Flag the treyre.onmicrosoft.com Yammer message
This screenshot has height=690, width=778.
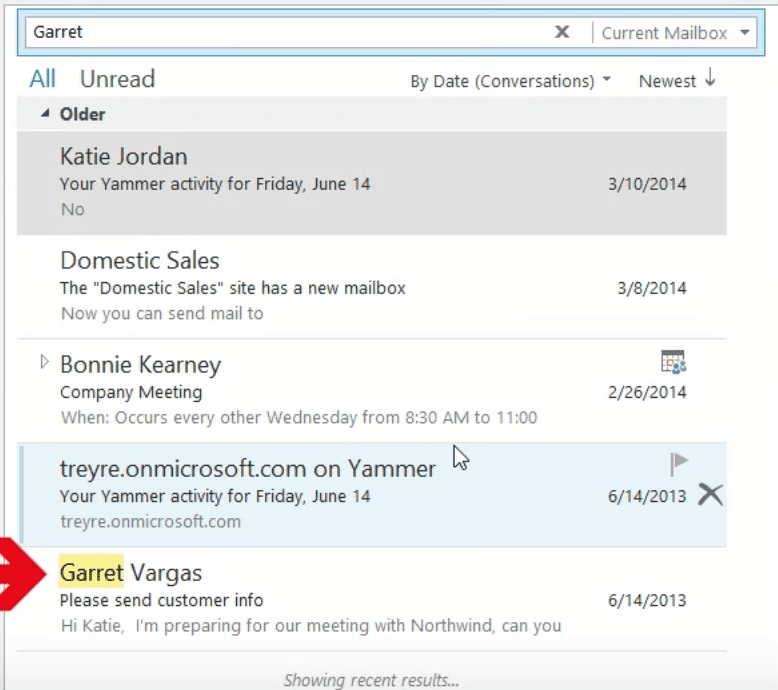[679, 464]
